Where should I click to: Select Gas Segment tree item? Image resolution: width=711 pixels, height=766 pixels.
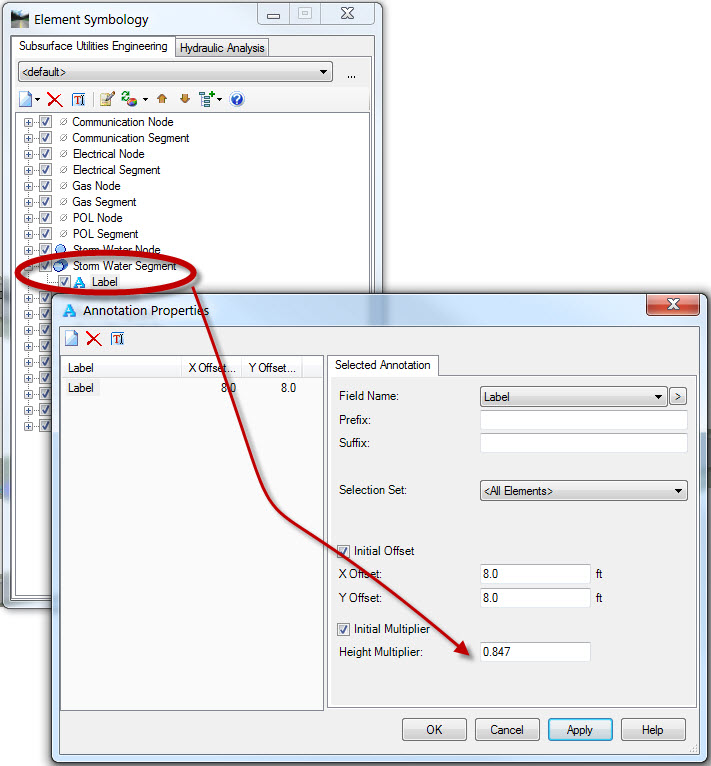coord(104,202)
